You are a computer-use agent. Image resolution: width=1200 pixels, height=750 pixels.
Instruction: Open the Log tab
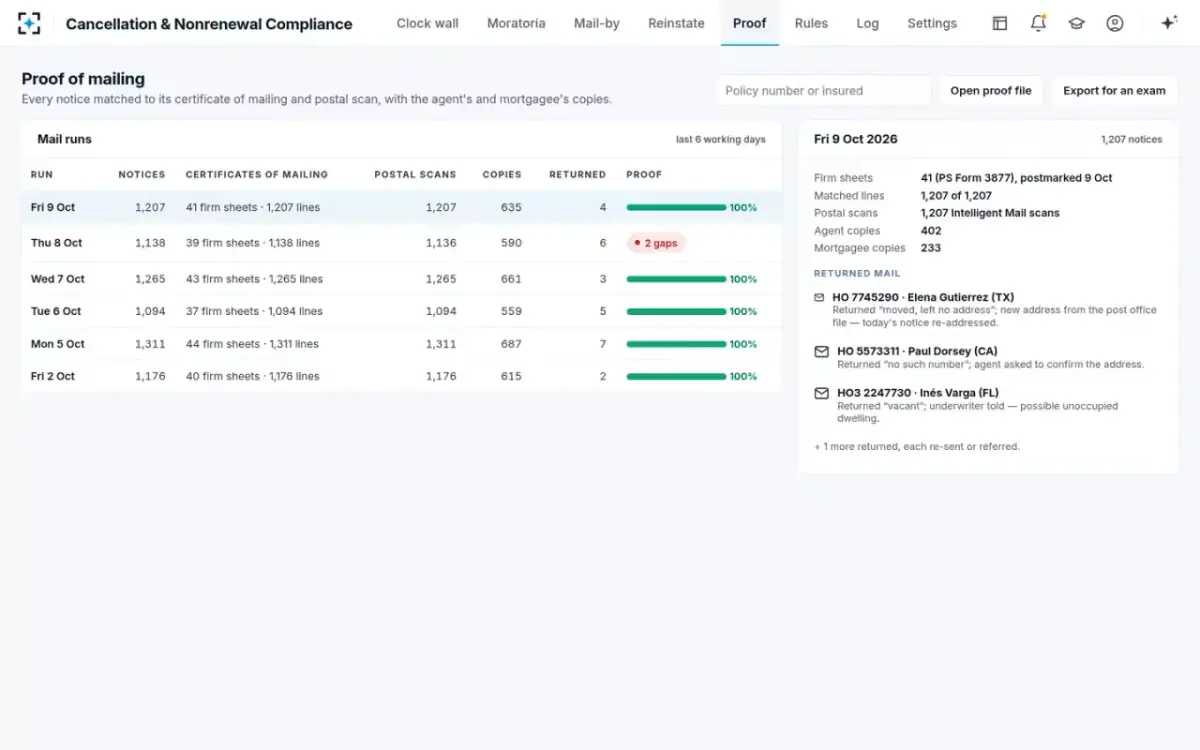(868, 23)
